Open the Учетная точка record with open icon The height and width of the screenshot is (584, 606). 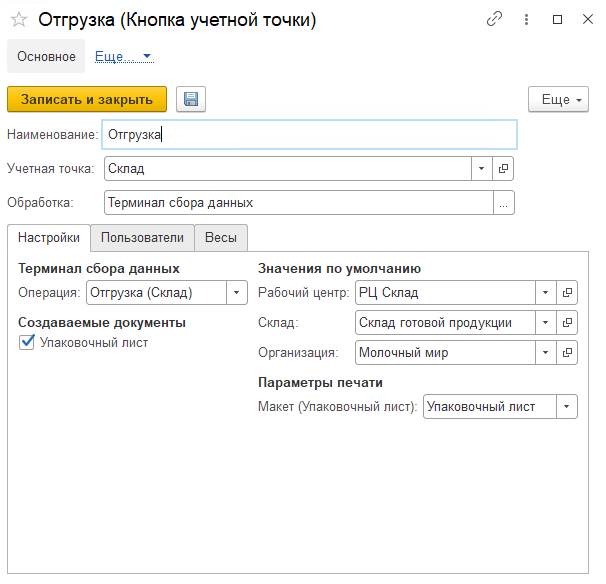(504, 169)
